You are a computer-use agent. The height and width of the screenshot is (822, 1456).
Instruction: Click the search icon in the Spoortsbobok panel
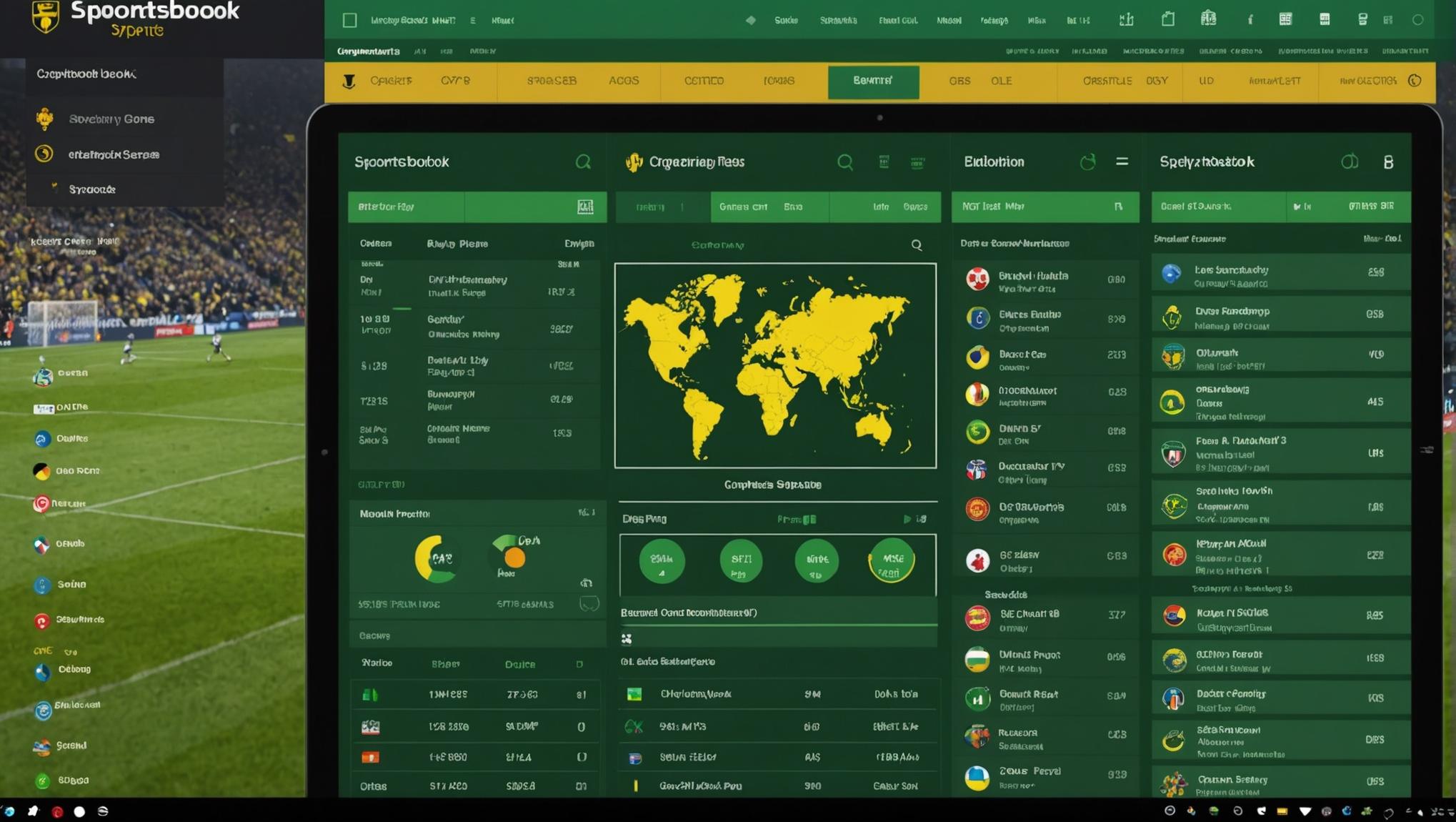click(584, 162)
